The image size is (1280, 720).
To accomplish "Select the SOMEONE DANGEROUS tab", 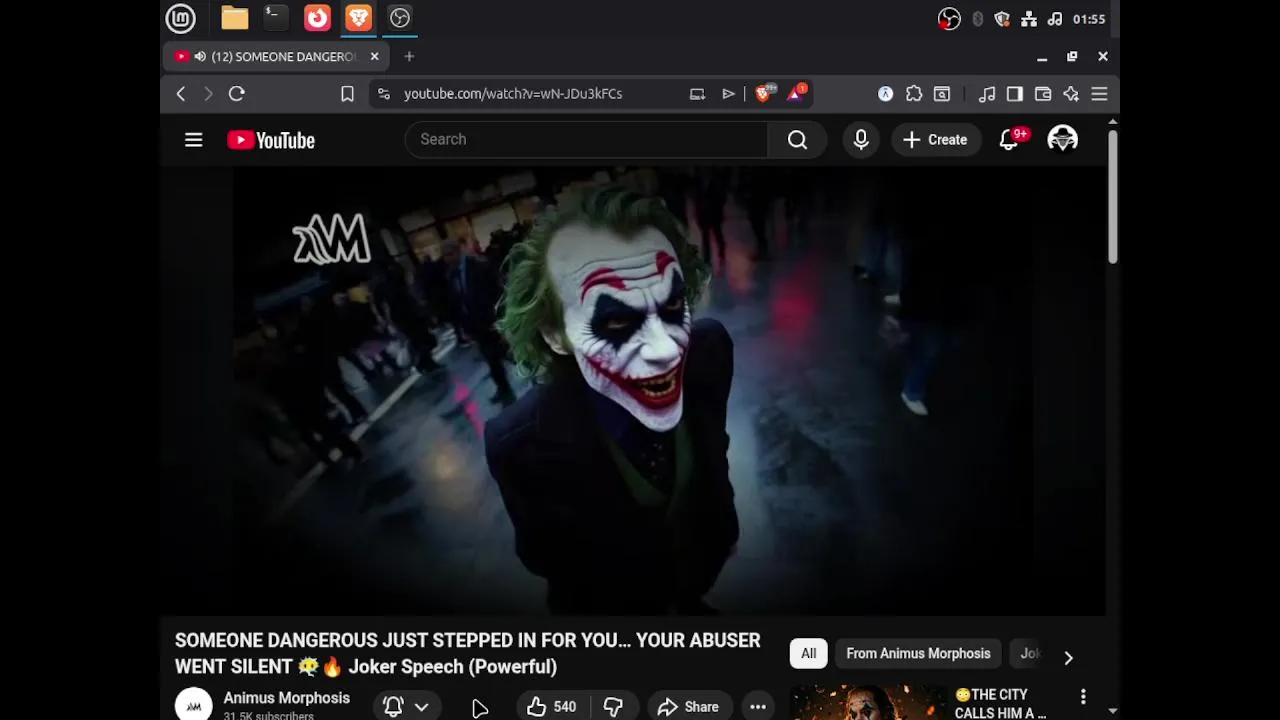I will click(x=276, y=57).
